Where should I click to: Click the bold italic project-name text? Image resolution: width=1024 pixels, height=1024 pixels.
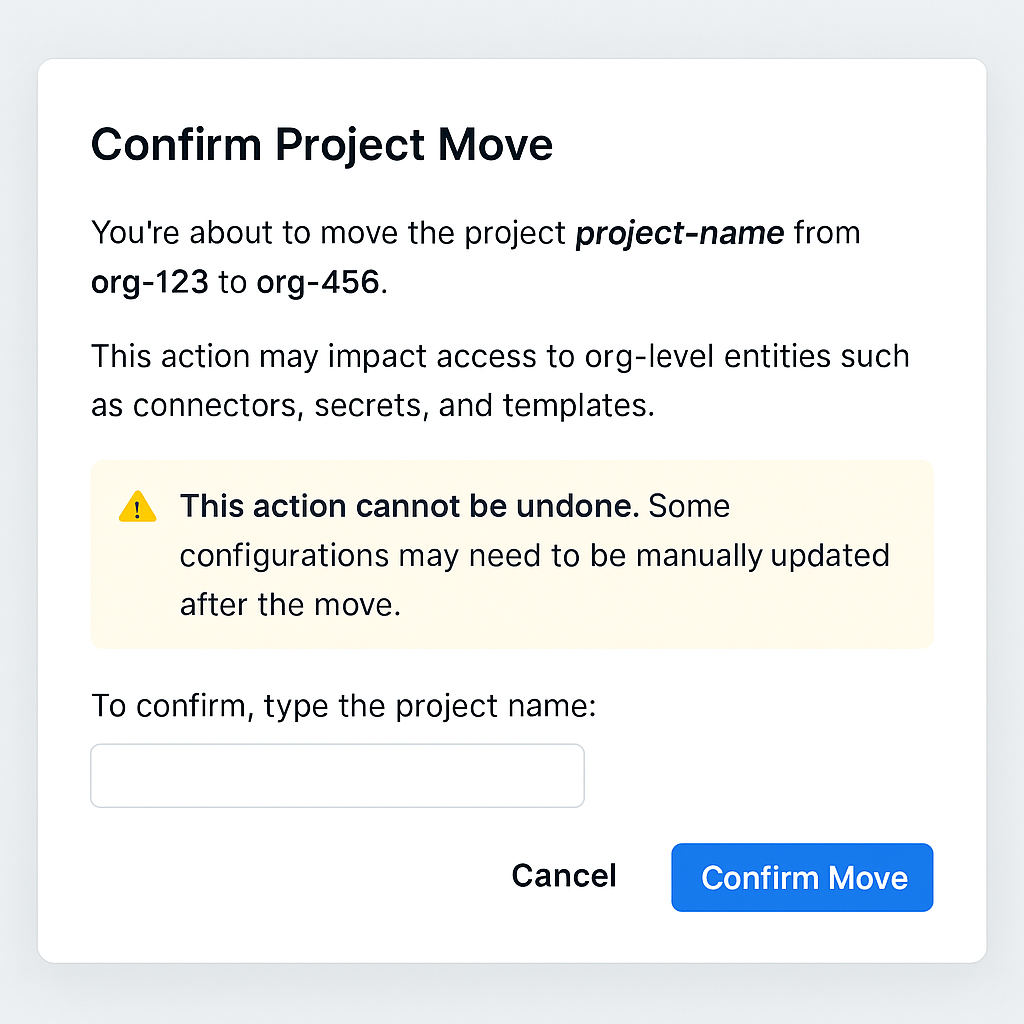coord(680,234)
